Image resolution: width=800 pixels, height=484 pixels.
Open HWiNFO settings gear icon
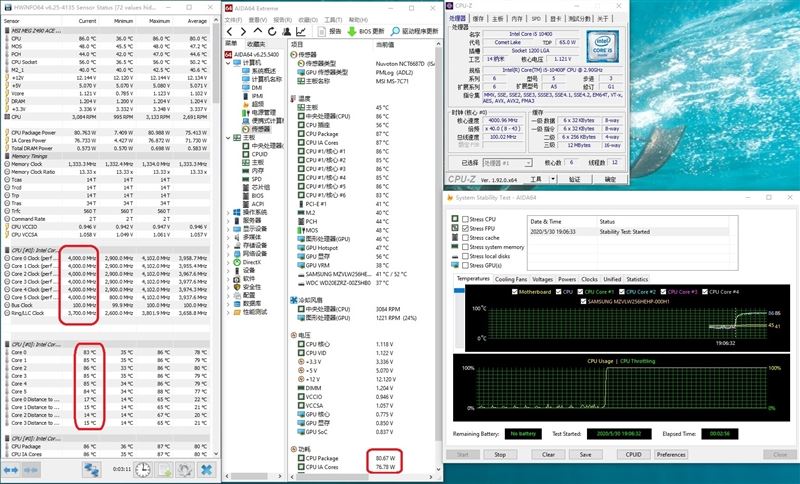tap(185, 470)
